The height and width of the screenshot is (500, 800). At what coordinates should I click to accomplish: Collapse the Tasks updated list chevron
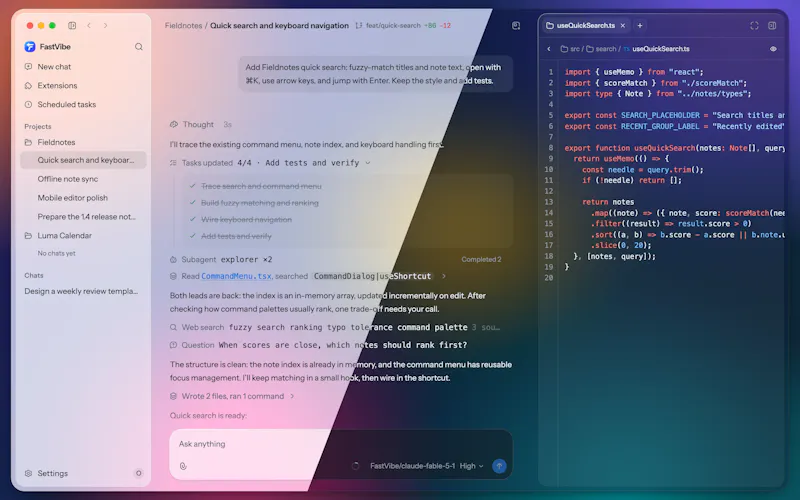(x=368, y=163)
